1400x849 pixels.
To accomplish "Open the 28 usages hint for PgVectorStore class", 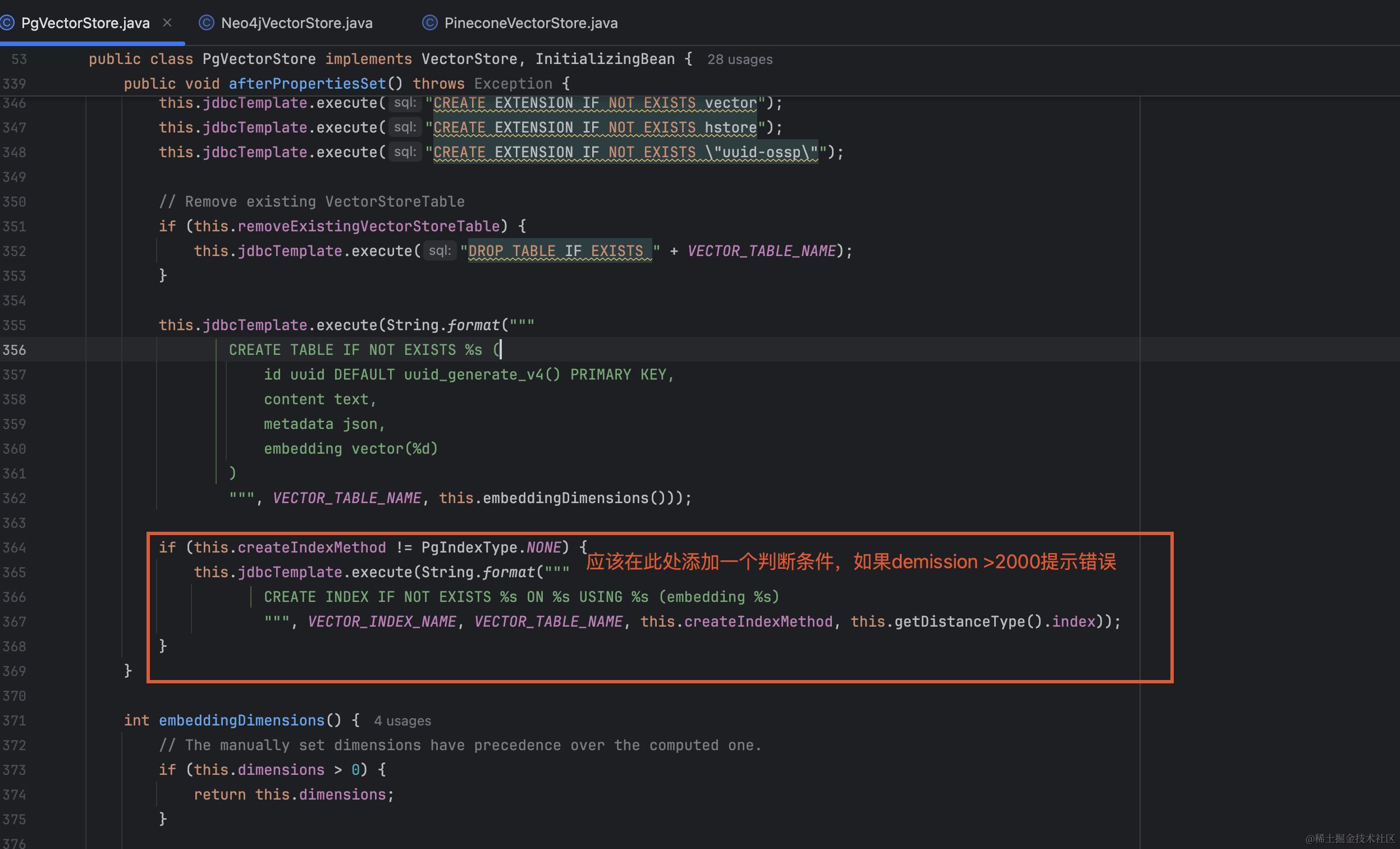I will point(739,59).
